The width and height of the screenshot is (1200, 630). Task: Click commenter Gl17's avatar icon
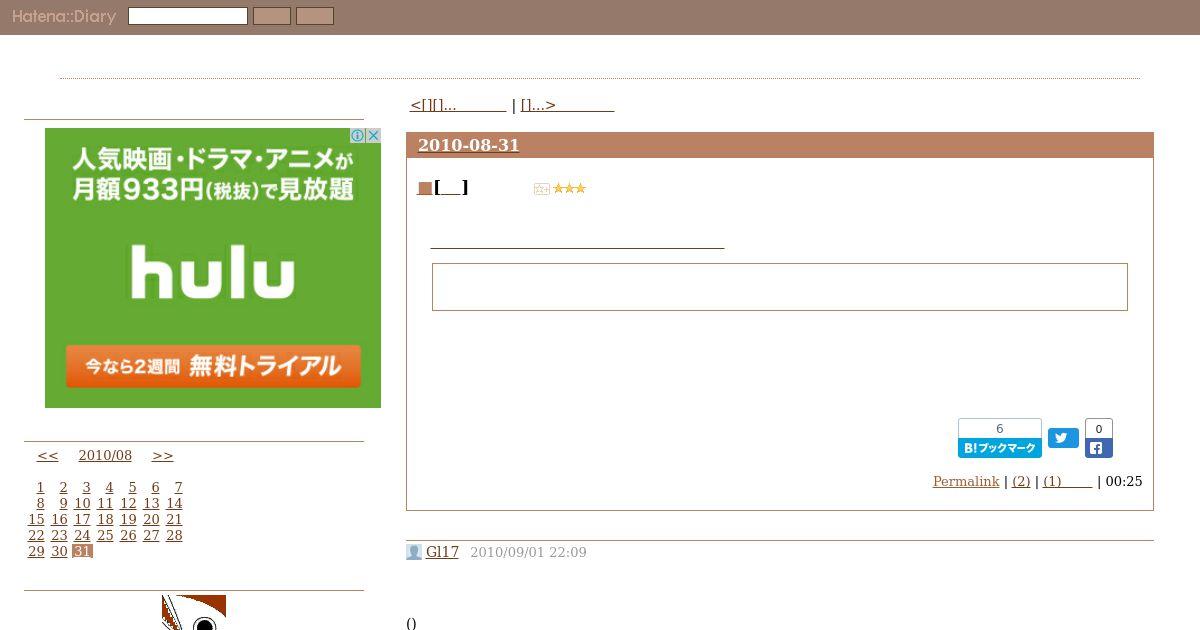point(414,552)
